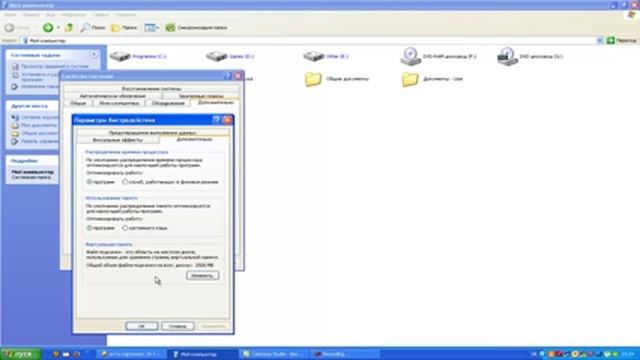Collapse the Системные задачи sidebar panel
640x360 pixels.
(94, 54)
